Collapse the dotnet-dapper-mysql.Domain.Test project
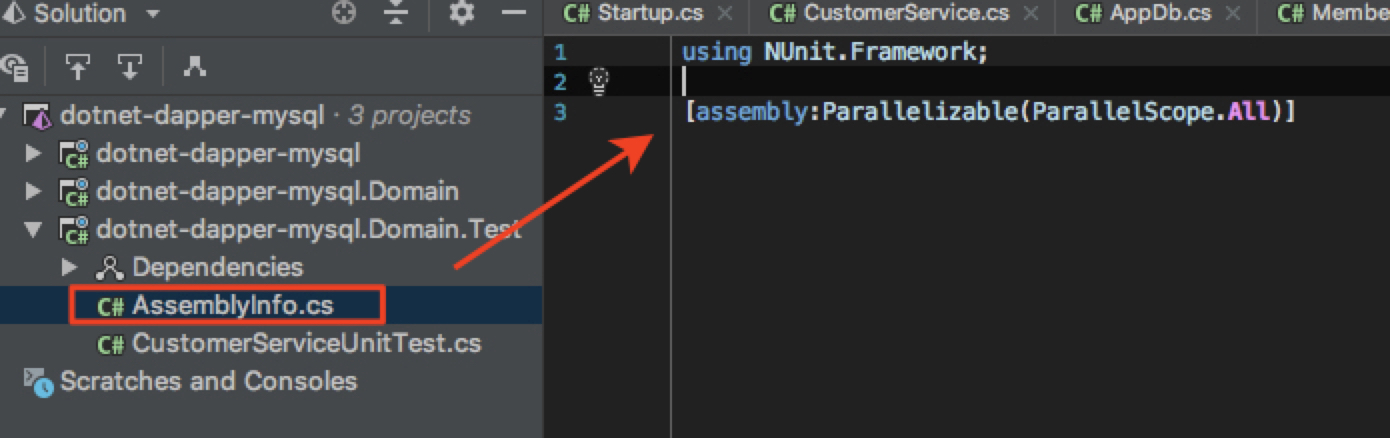Image resolution: width=1390 pixels, height=438 pixels. [34, 229]
